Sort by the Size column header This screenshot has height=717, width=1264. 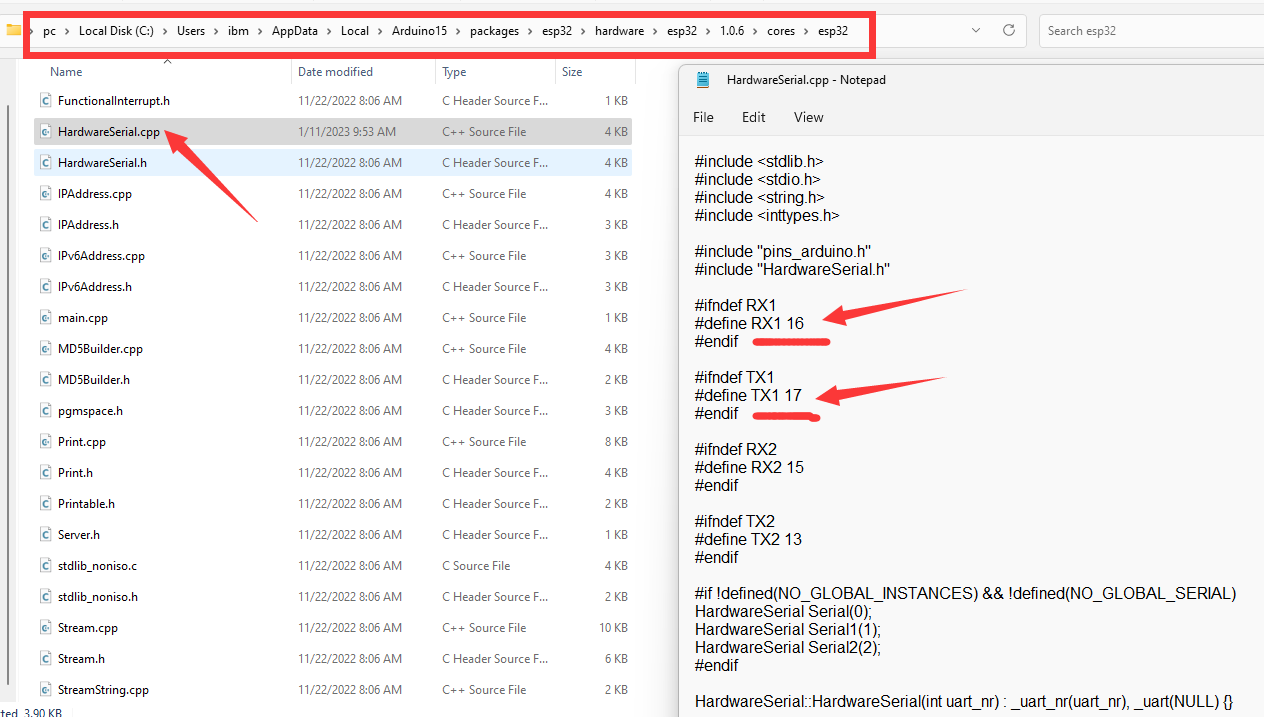[x=572, y=72]
